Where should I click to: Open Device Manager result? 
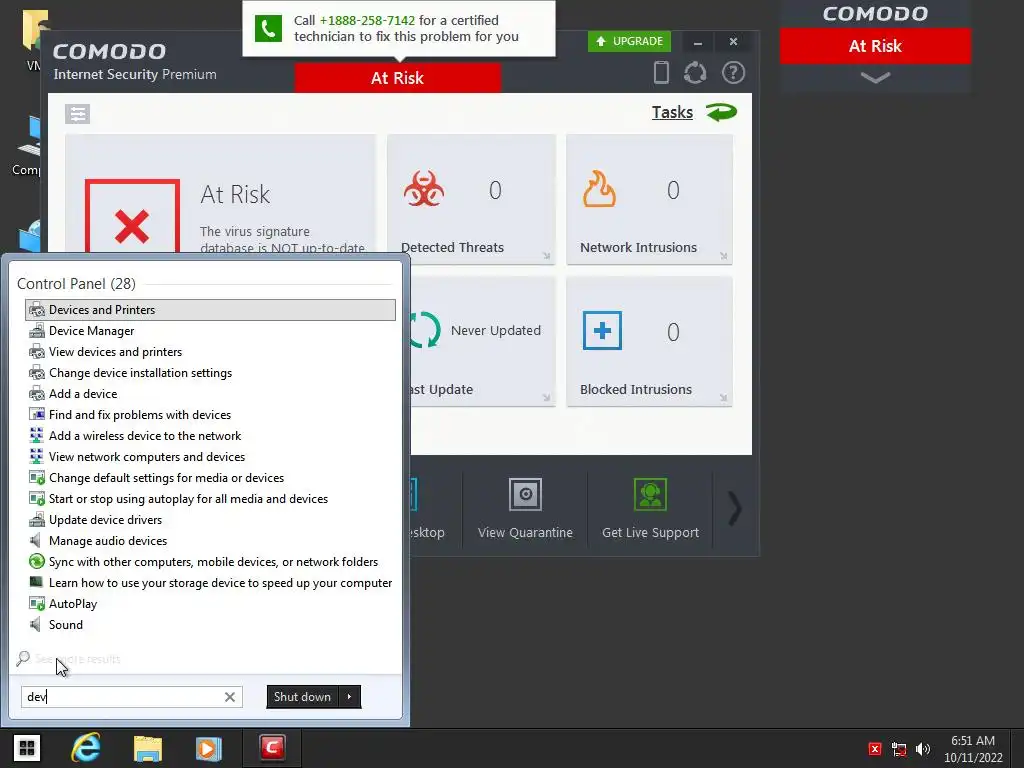coord(210,331)
